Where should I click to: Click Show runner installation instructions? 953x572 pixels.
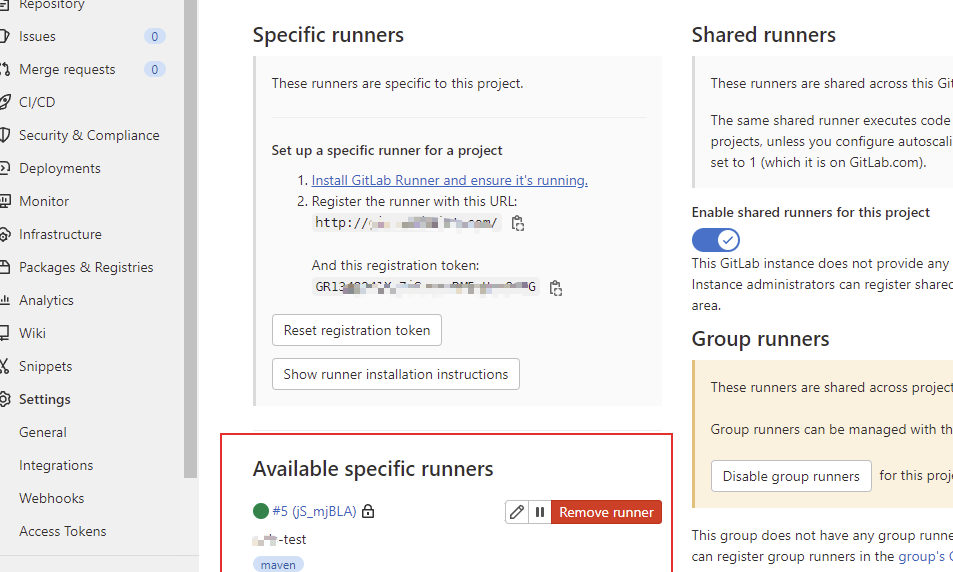[395, 374]
